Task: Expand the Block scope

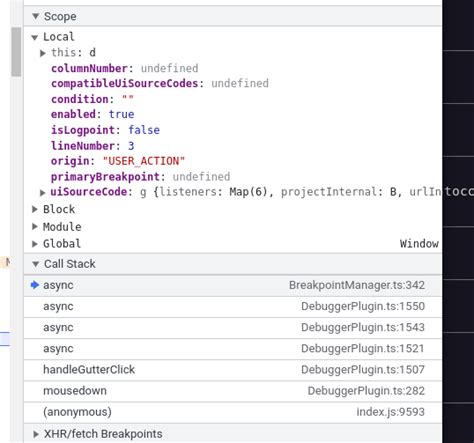Action: tap(35, 209)
